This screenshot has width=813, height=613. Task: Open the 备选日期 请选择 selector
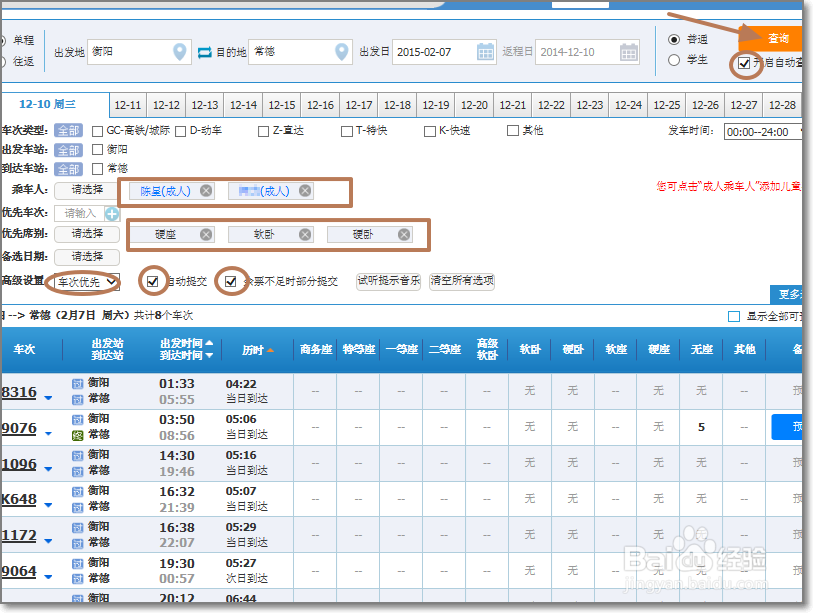tap(87, 257)
